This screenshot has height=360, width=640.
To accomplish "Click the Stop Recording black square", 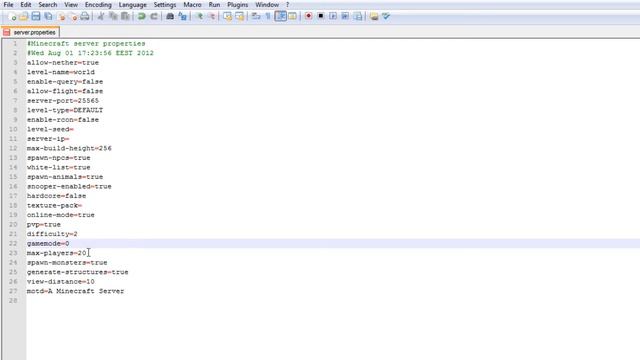I will coord(321,16).
